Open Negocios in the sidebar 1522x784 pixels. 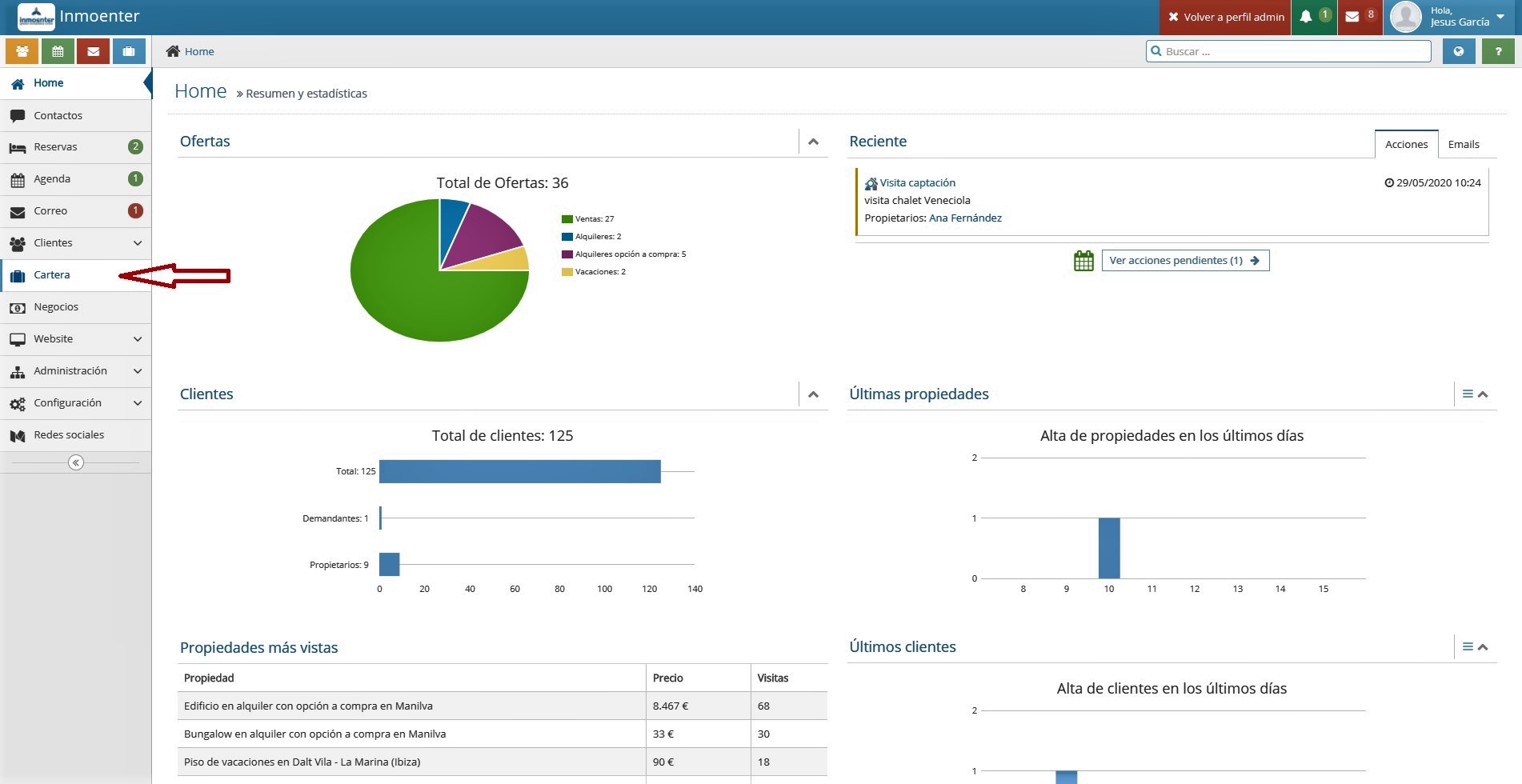[75, 307]
